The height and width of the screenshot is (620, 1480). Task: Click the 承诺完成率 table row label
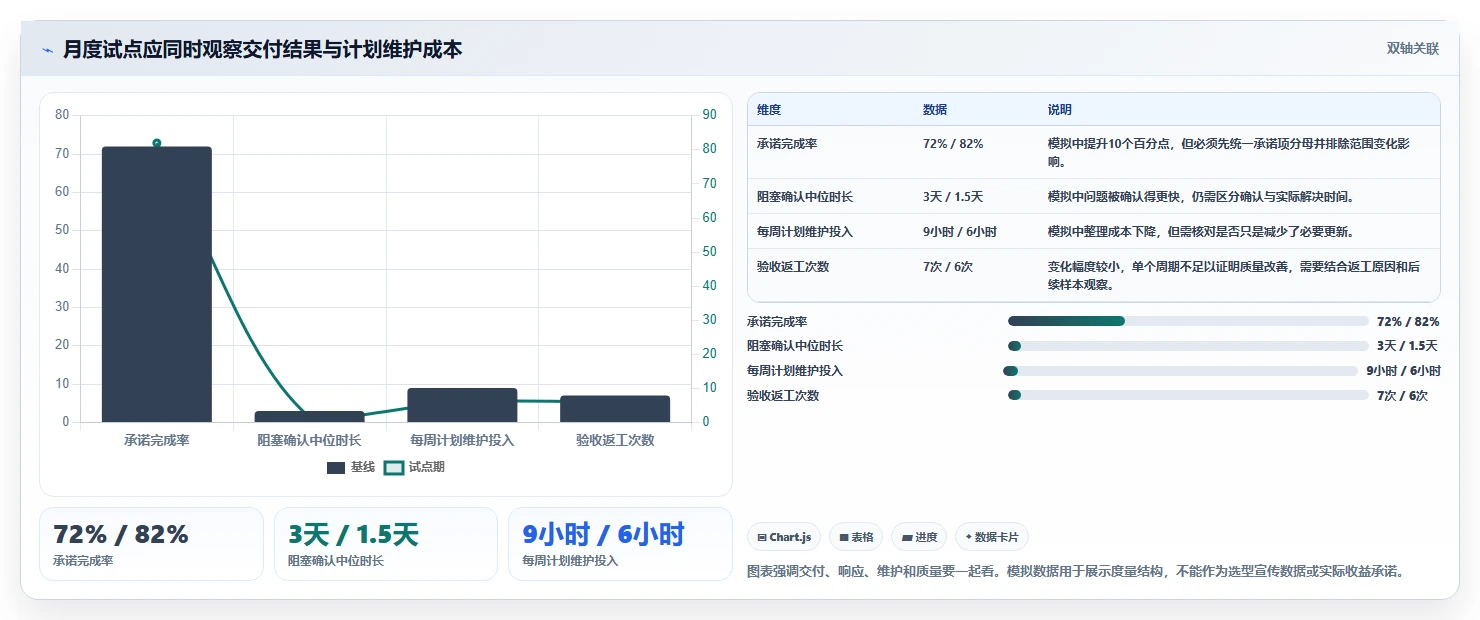(x=787, y=144)
